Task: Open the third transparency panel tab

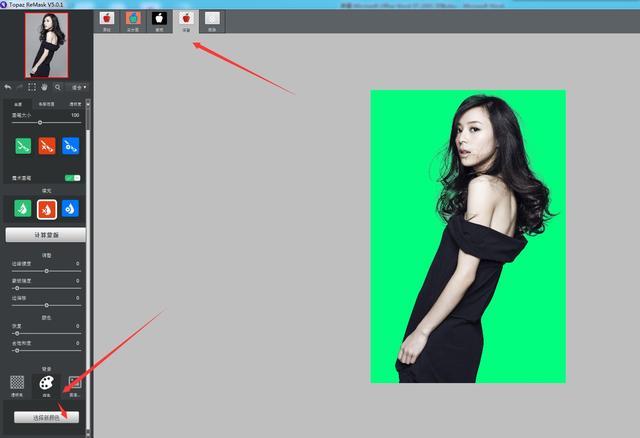Action: [x=75, y=104]
